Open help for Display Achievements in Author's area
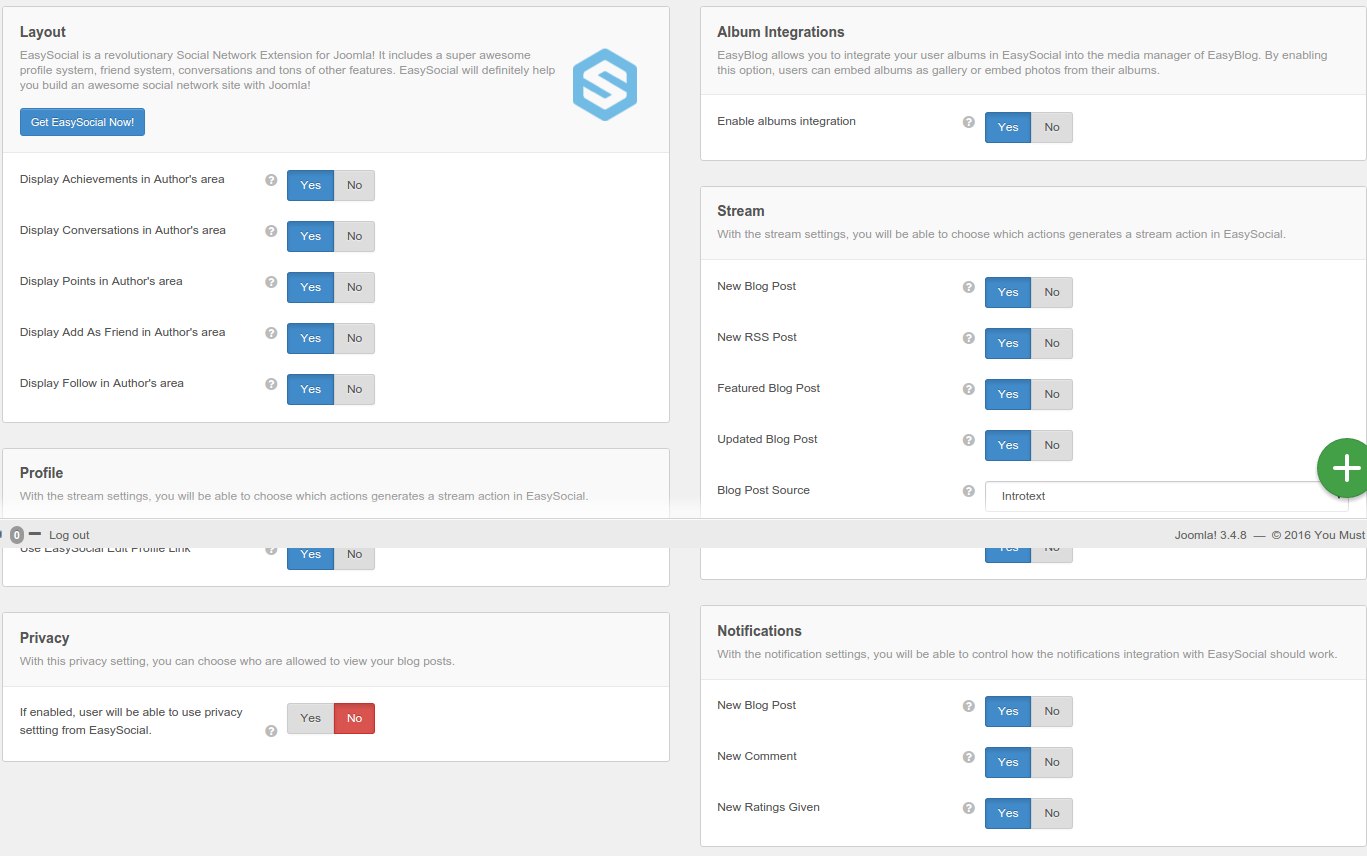This screenshot has width=1367, height=856. 271,180
